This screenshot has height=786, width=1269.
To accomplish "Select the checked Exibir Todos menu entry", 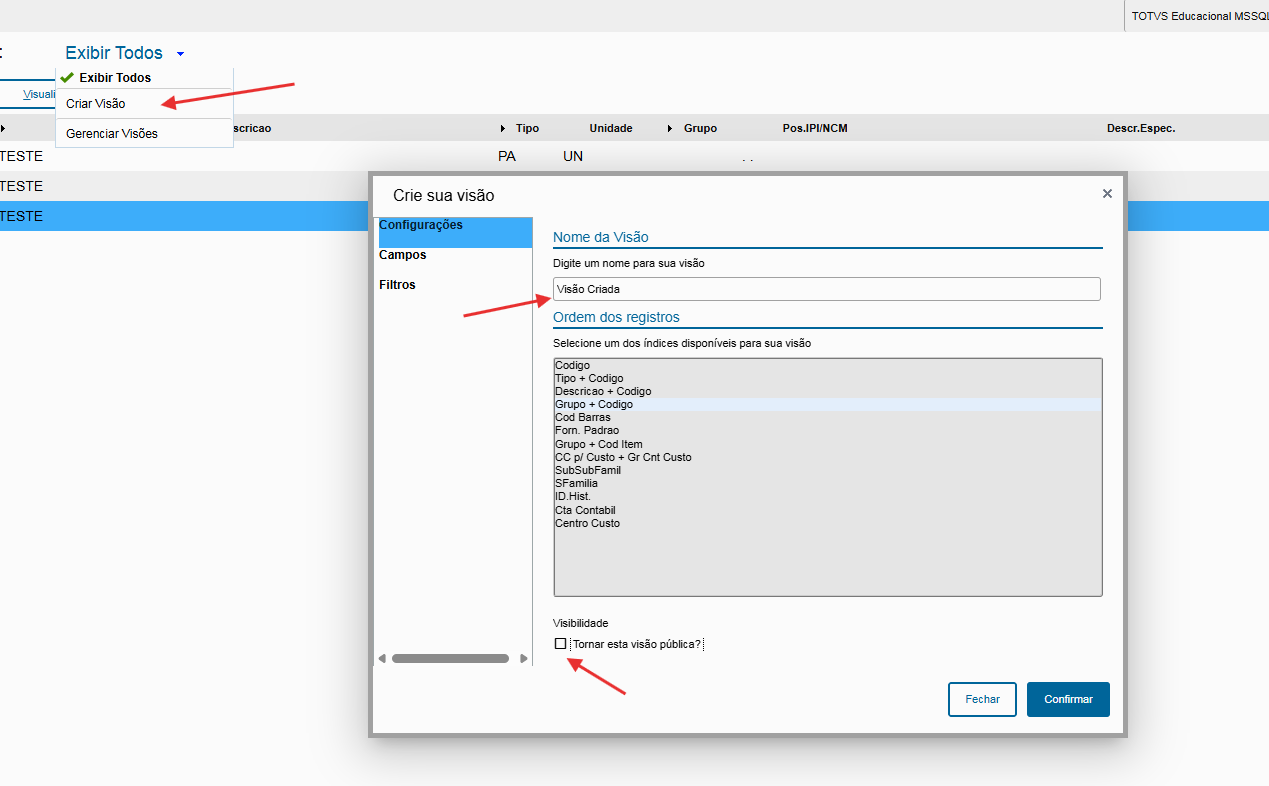I will tap(144, 78).
